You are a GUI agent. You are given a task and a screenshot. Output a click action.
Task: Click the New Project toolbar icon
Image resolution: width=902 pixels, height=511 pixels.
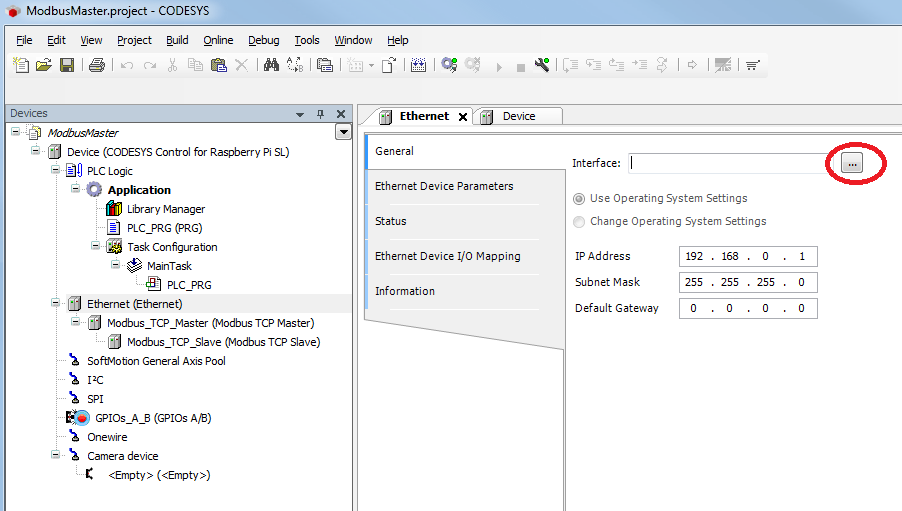(21, 66)
